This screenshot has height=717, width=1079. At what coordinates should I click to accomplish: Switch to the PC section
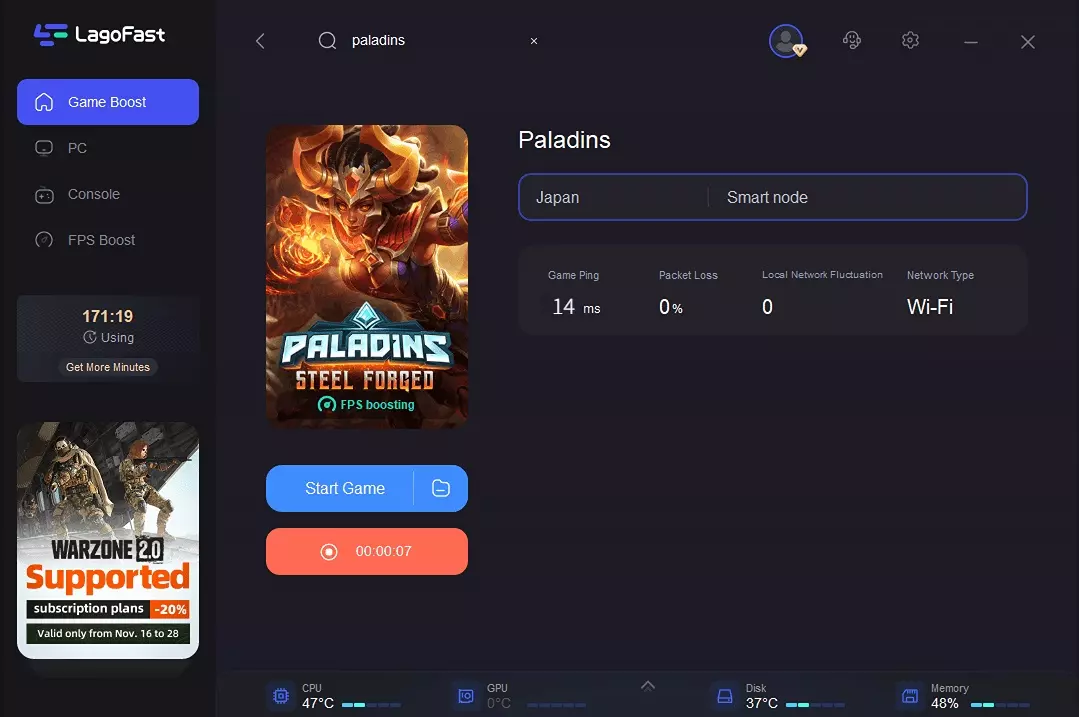pyautogui.click(x=108, y=148)
